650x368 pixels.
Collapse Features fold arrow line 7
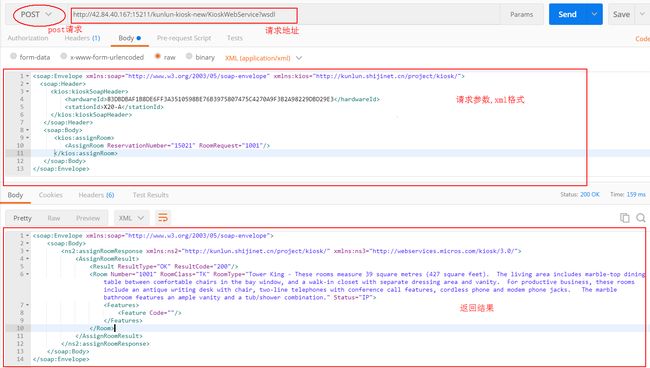click(x=28, y=305)
